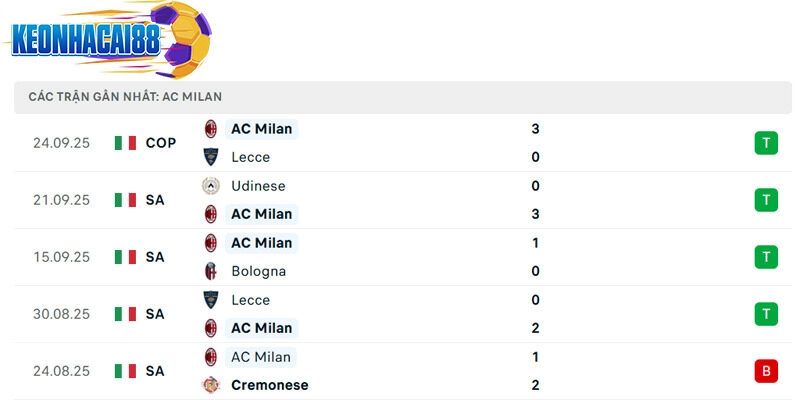Image resolution: width=800 pixels, height=400 pixels.
Task: Select the COP competition label
Action: click(161, 143)
